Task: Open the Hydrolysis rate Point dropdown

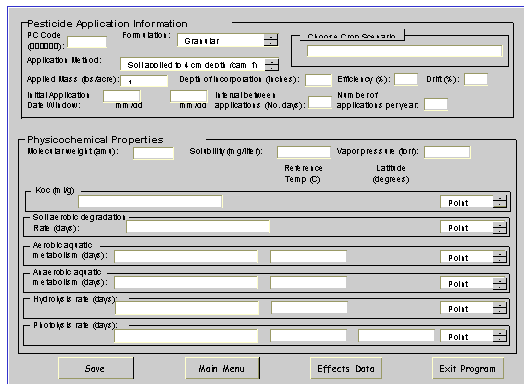Action: [x=474, y=308]
